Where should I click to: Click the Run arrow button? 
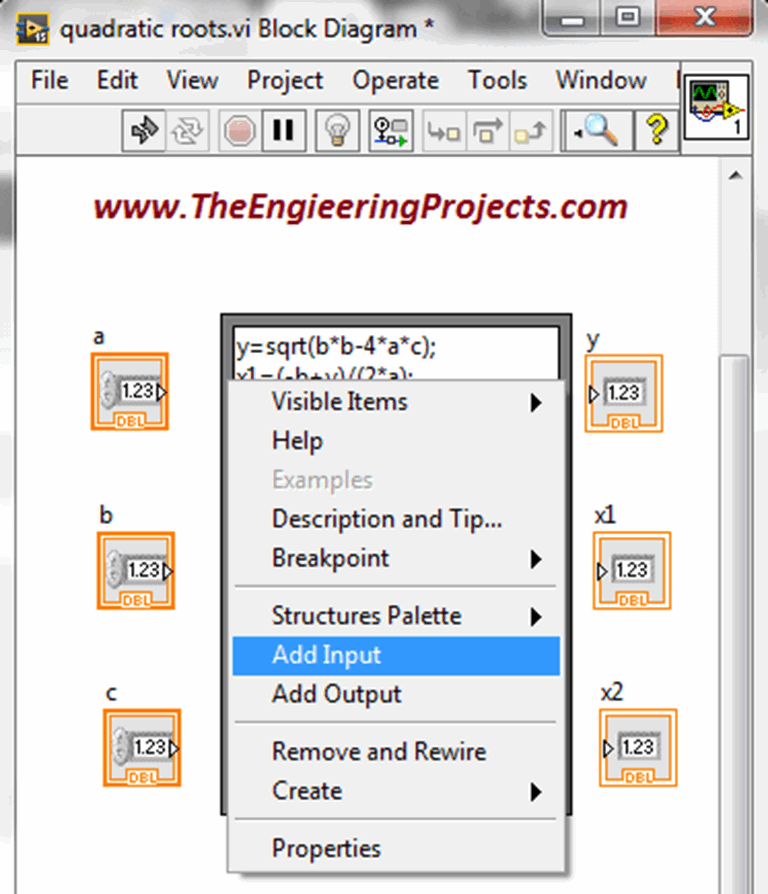click(145, 130)
